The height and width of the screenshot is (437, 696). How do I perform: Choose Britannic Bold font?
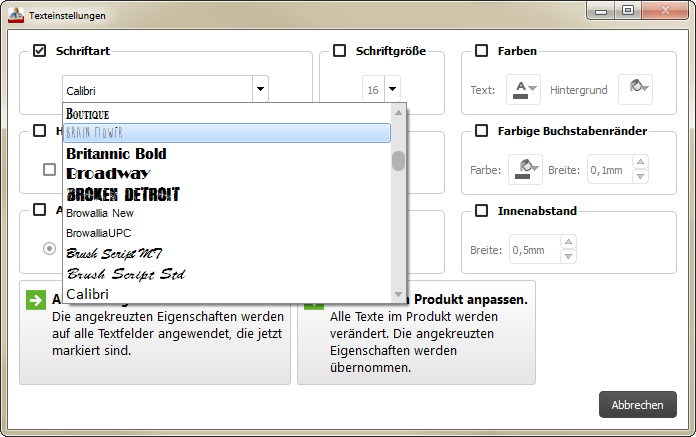227,154
